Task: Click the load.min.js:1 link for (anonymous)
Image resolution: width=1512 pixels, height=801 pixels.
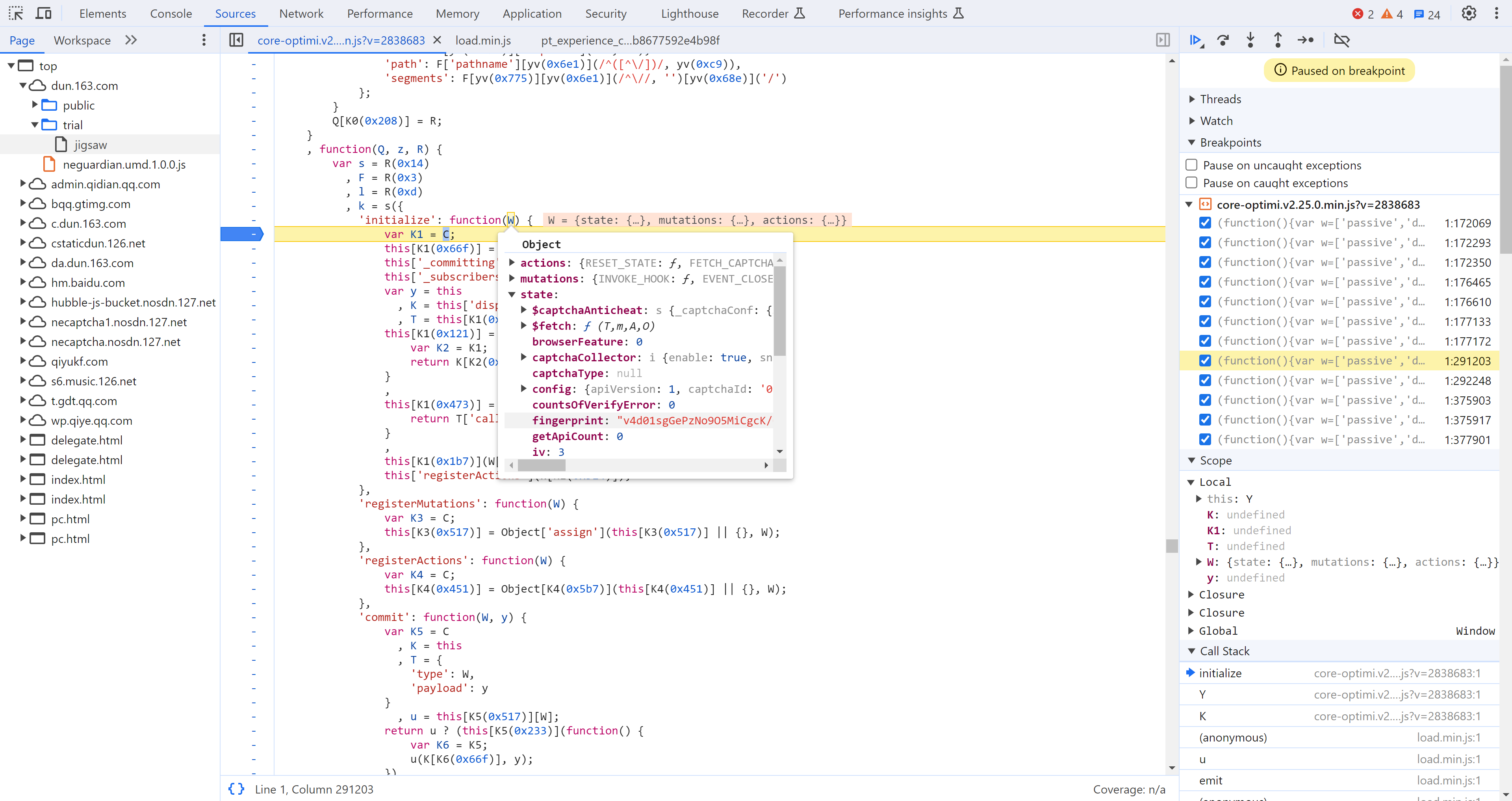Action: click(1449, 737)
